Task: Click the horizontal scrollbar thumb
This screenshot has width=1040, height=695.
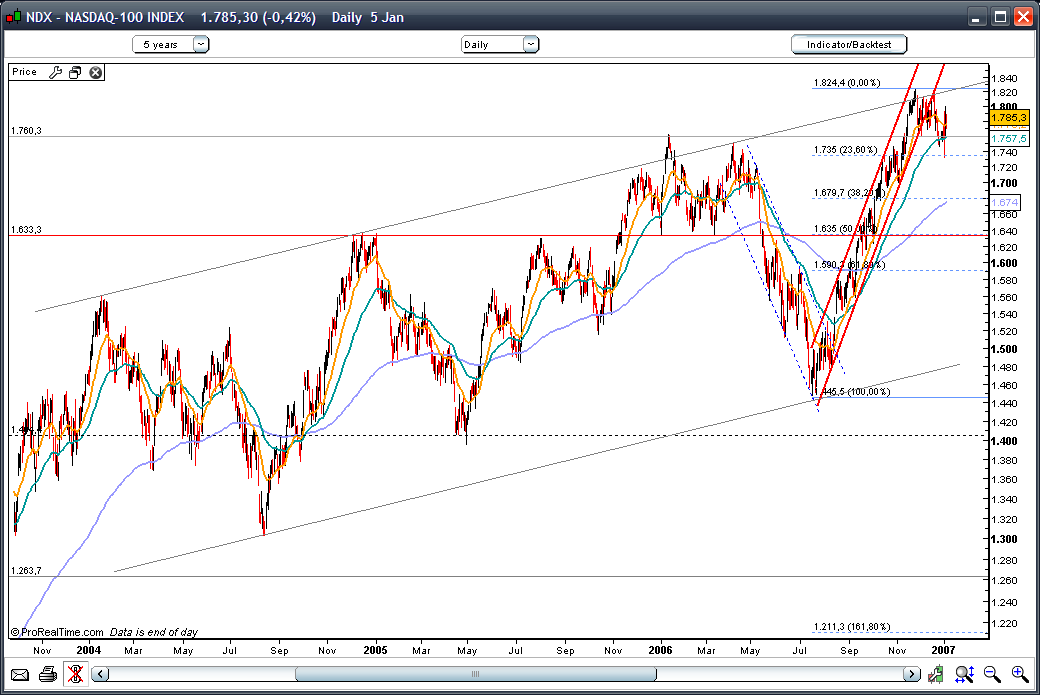Action: [x=475, y=674]
